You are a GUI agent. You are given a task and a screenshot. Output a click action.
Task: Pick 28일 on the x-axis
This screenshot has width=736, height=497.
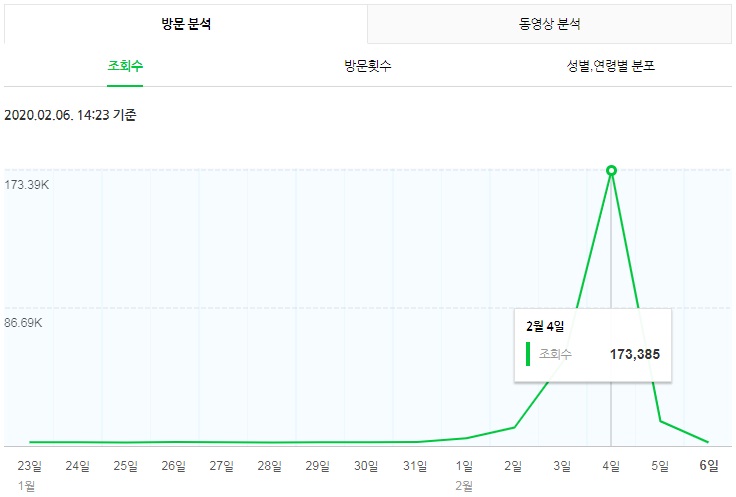(x=270, y=465)
